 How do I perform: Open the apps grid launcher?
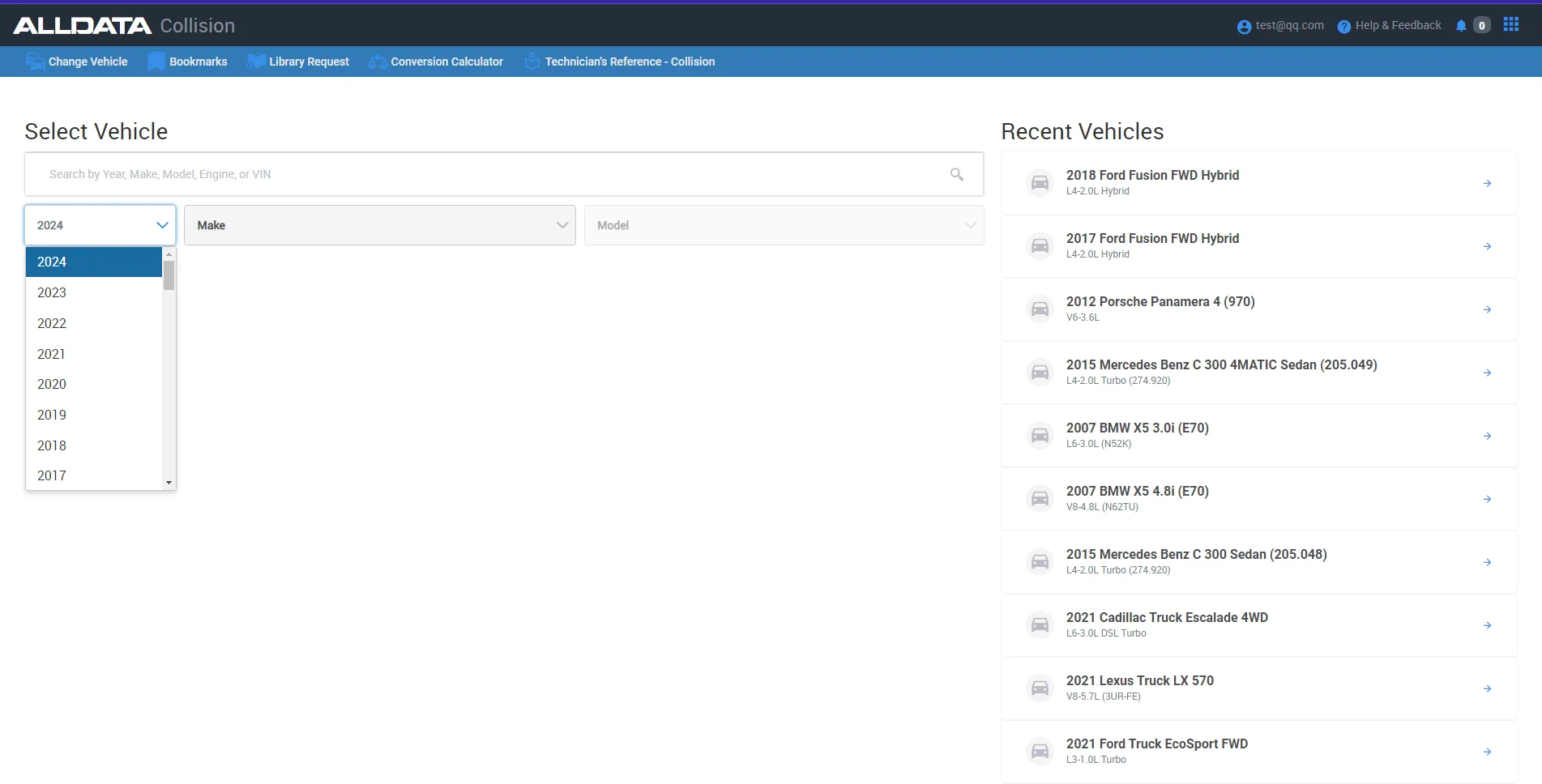1510,24
